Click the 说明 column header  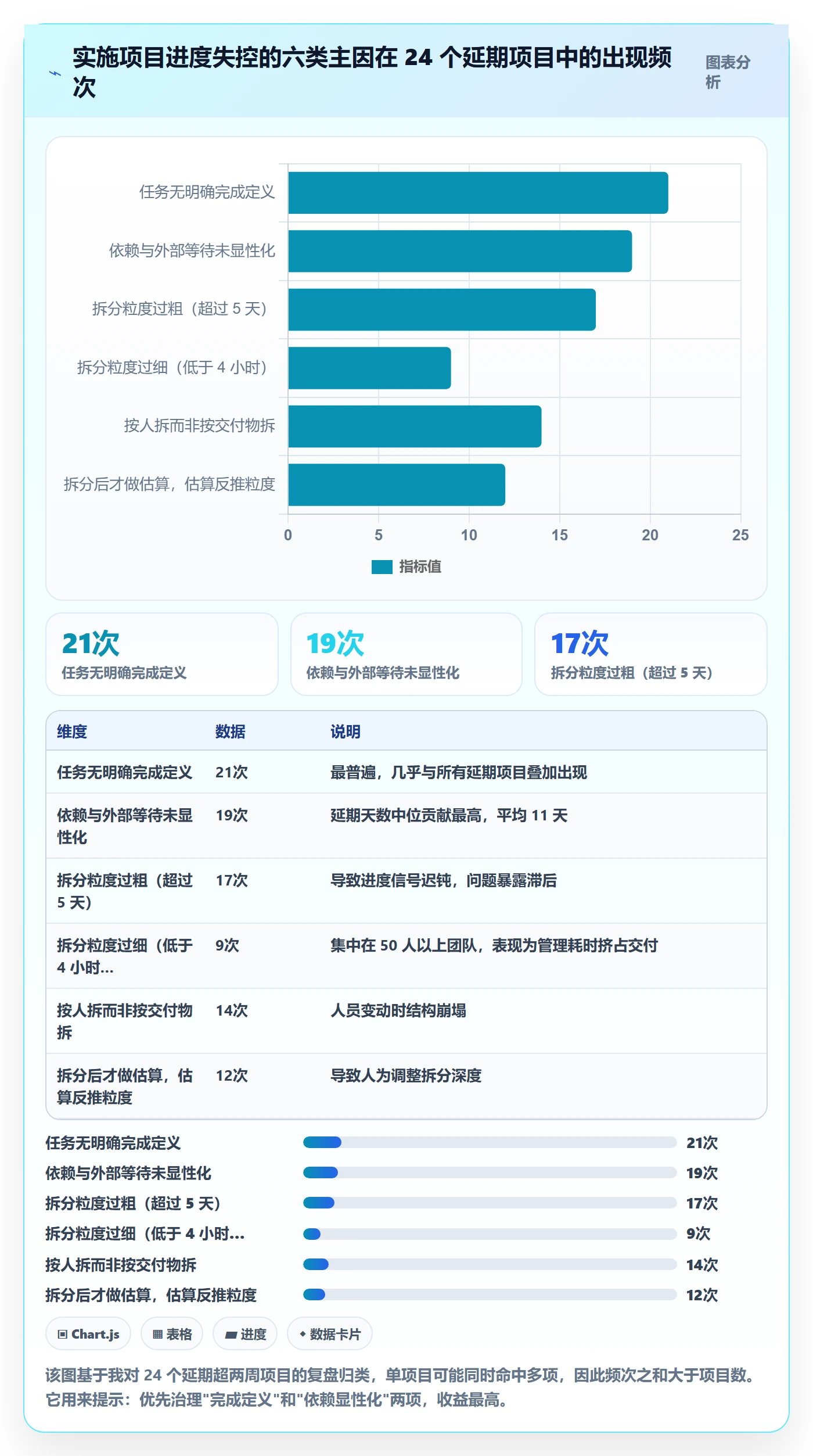[x=346, y=731]
